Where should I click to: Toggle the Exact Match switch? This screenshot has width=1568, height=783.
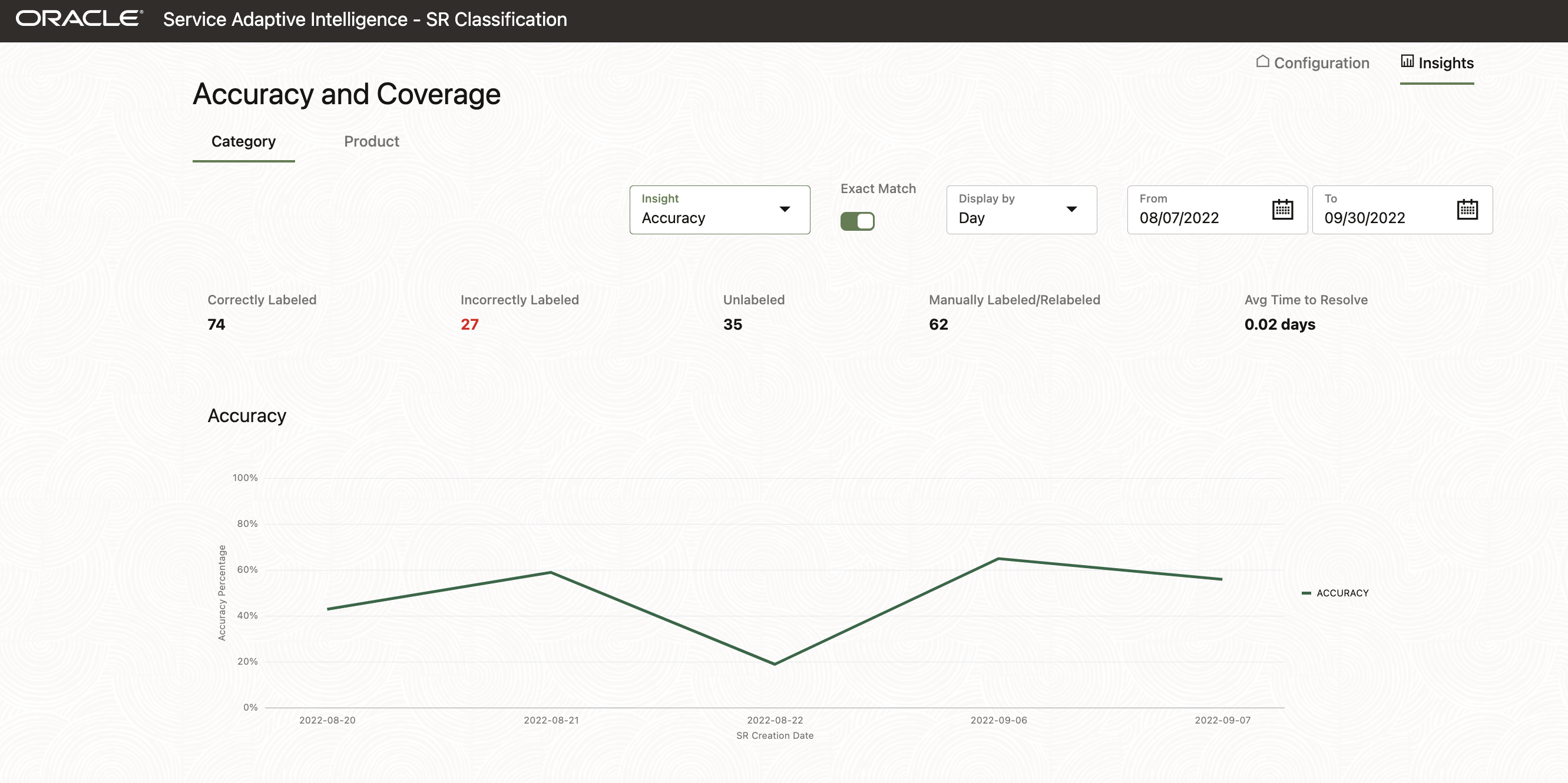click(857, 221)
